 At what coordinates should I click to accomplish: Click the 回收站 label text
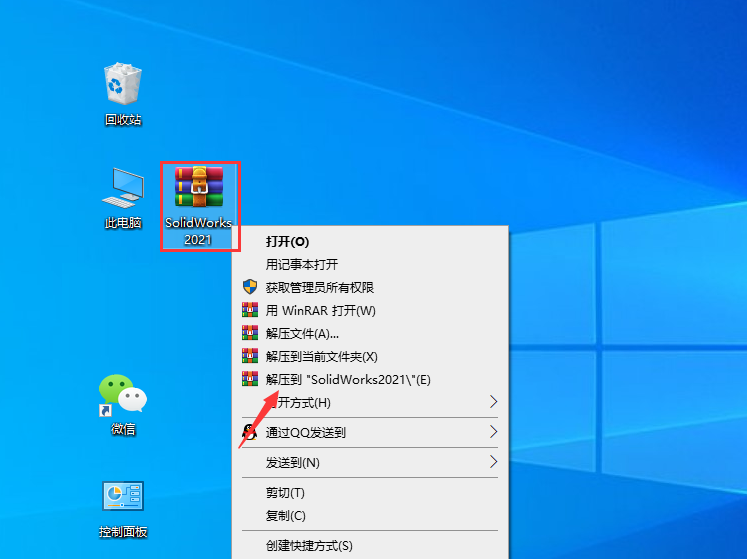123,120
